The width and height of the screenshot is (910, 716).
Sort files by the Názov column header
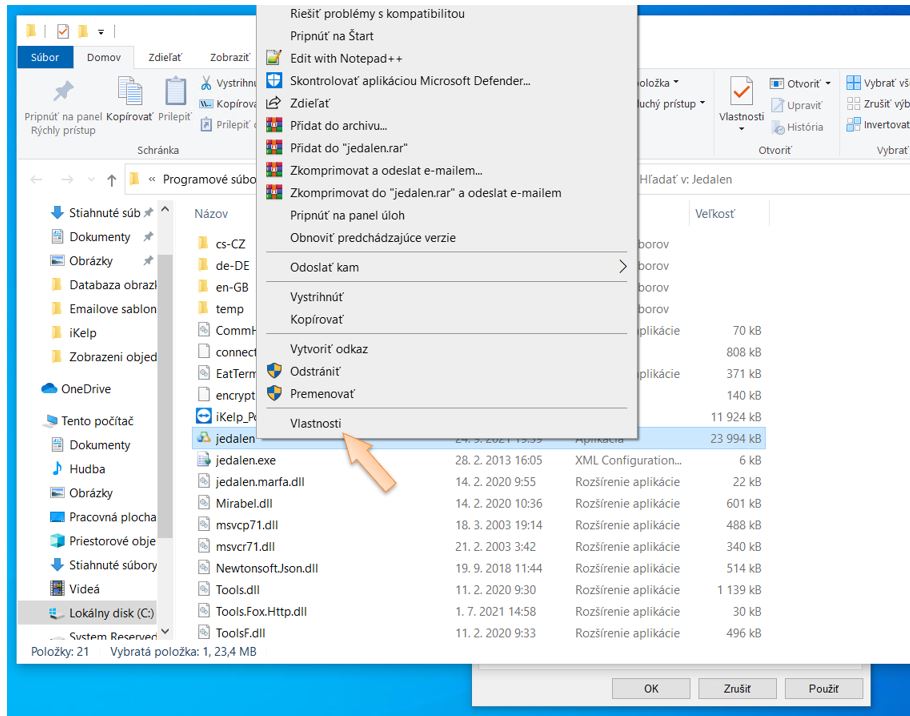(x=212, y=214)
